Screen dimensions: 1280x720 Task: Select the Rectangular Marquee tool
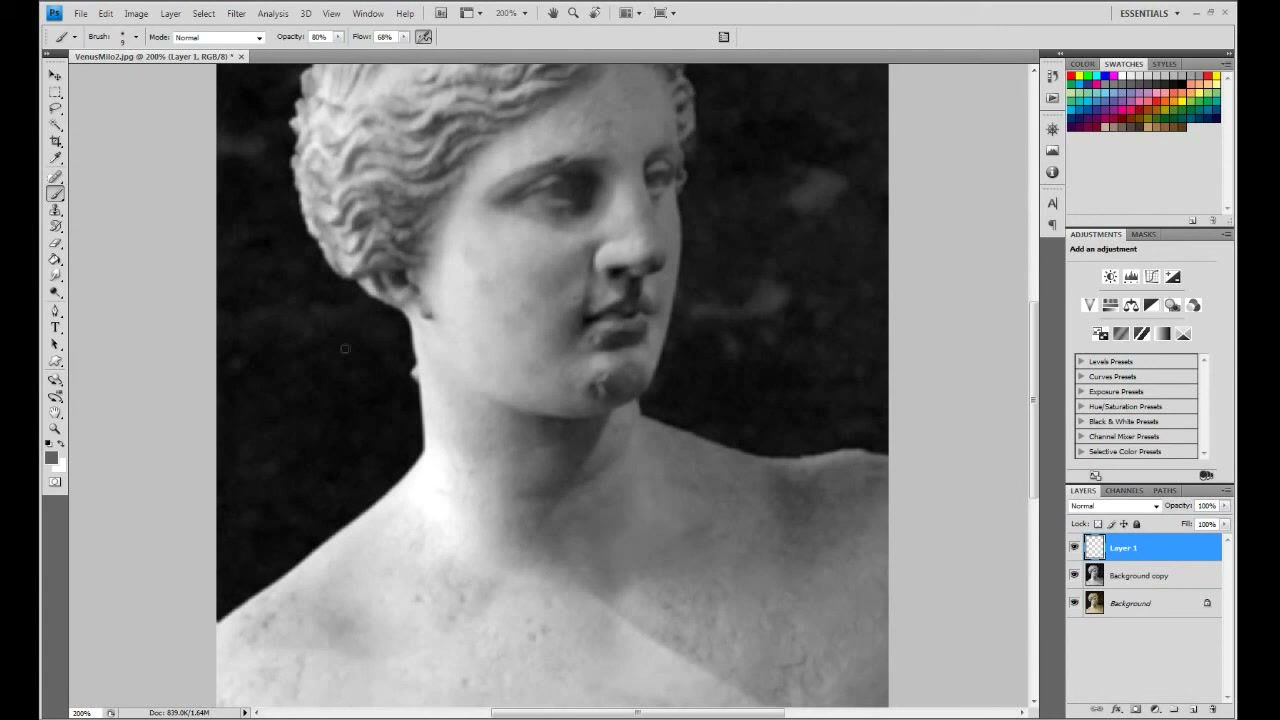click(55, 92)
